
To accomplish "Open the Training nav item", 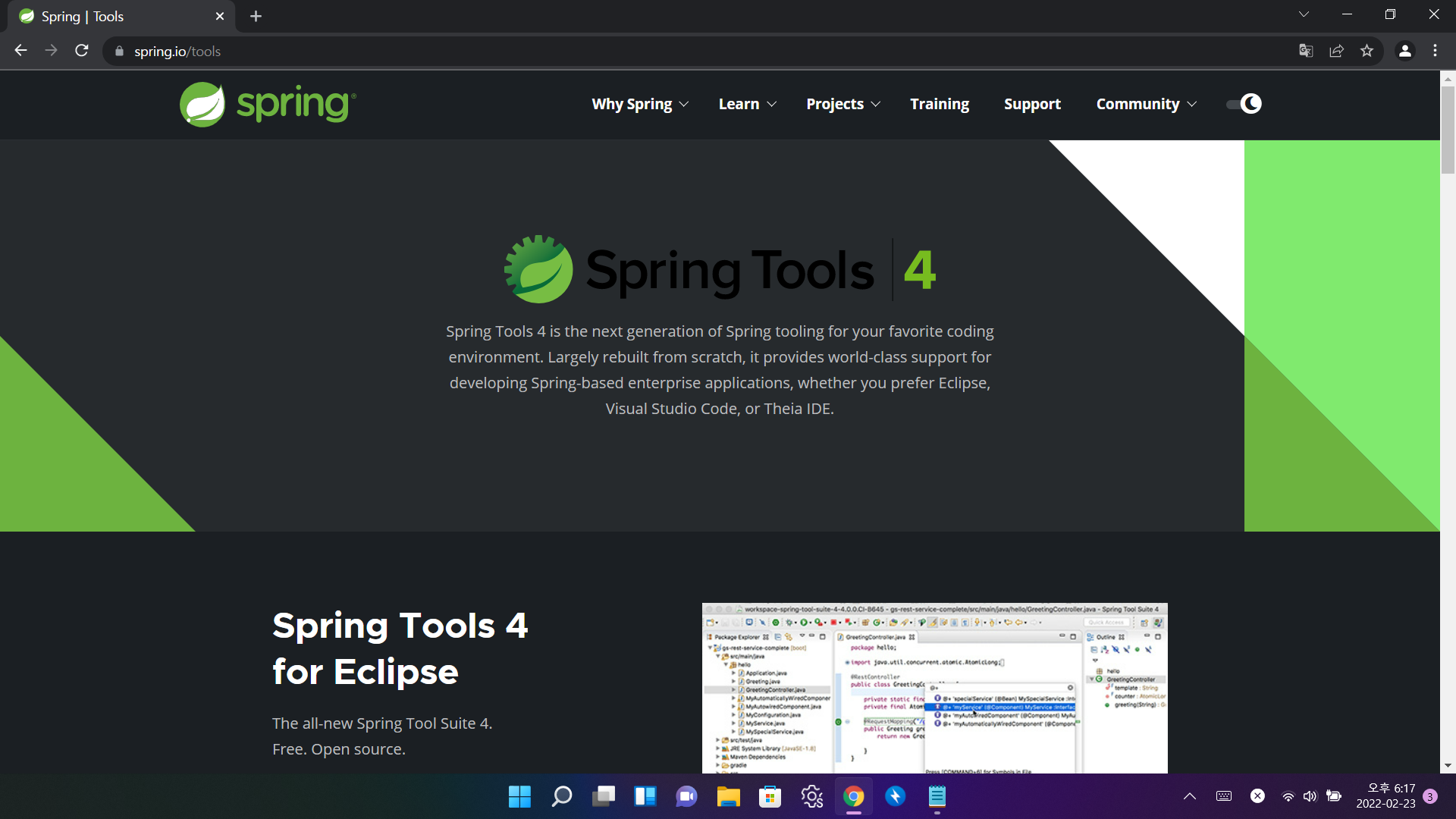I will [x=940, y=104].
